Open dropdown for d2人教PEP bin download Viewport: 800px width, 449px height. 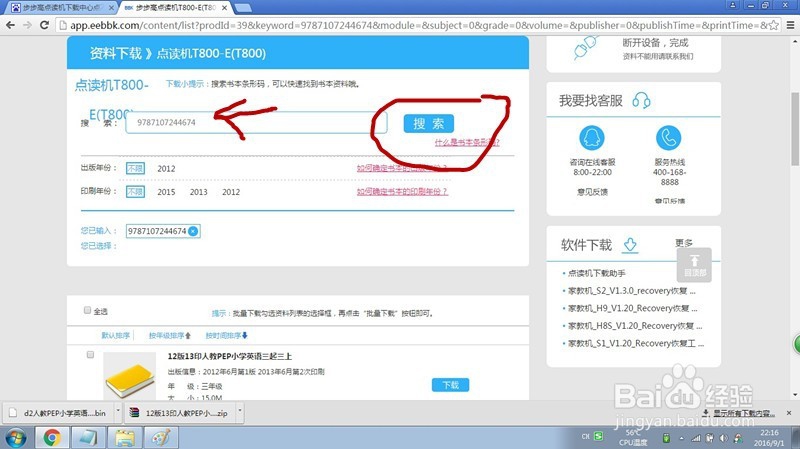point(118,412)
